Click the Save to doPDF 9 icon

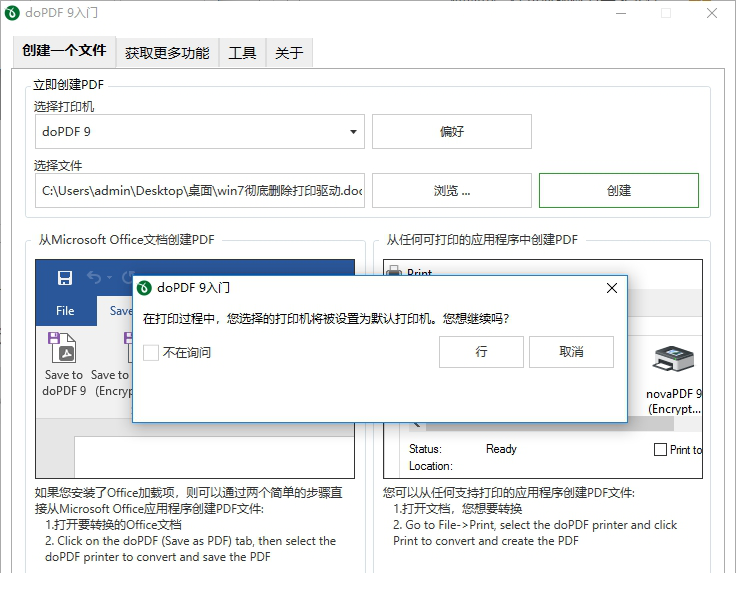[62, 347]
